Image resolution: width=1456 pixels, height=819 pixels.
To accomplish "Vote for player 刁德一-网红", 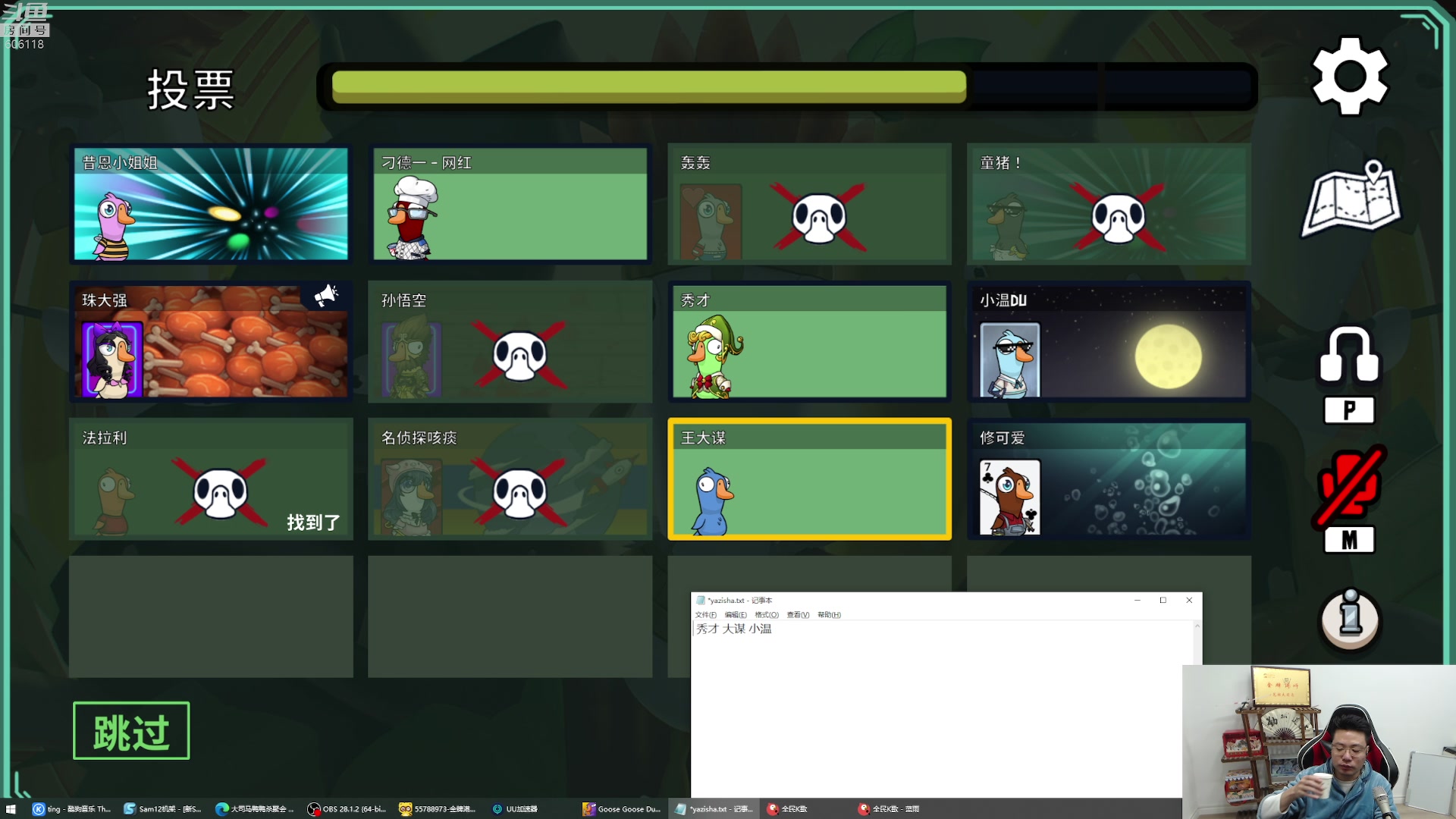I will tap(510, 203).
